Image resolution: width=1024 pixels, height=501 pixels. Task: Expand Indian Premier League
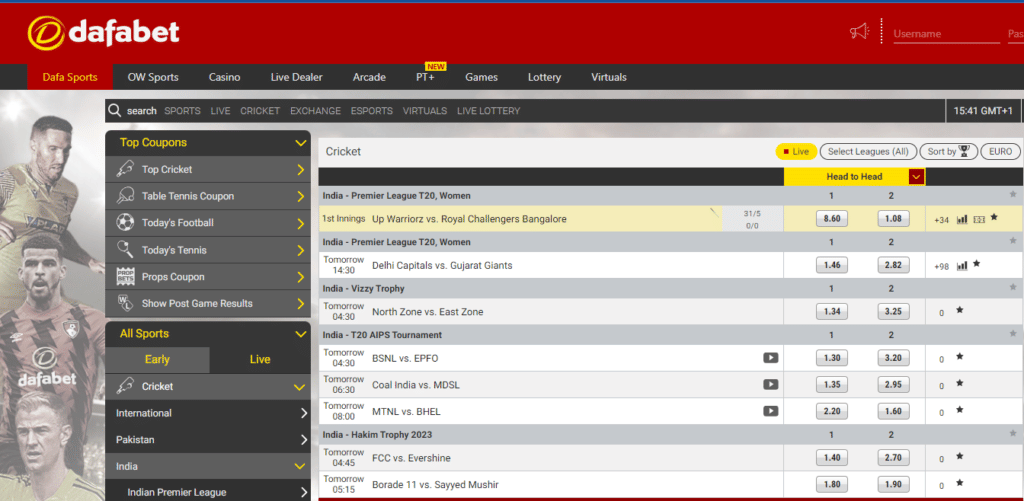[304, 492]
